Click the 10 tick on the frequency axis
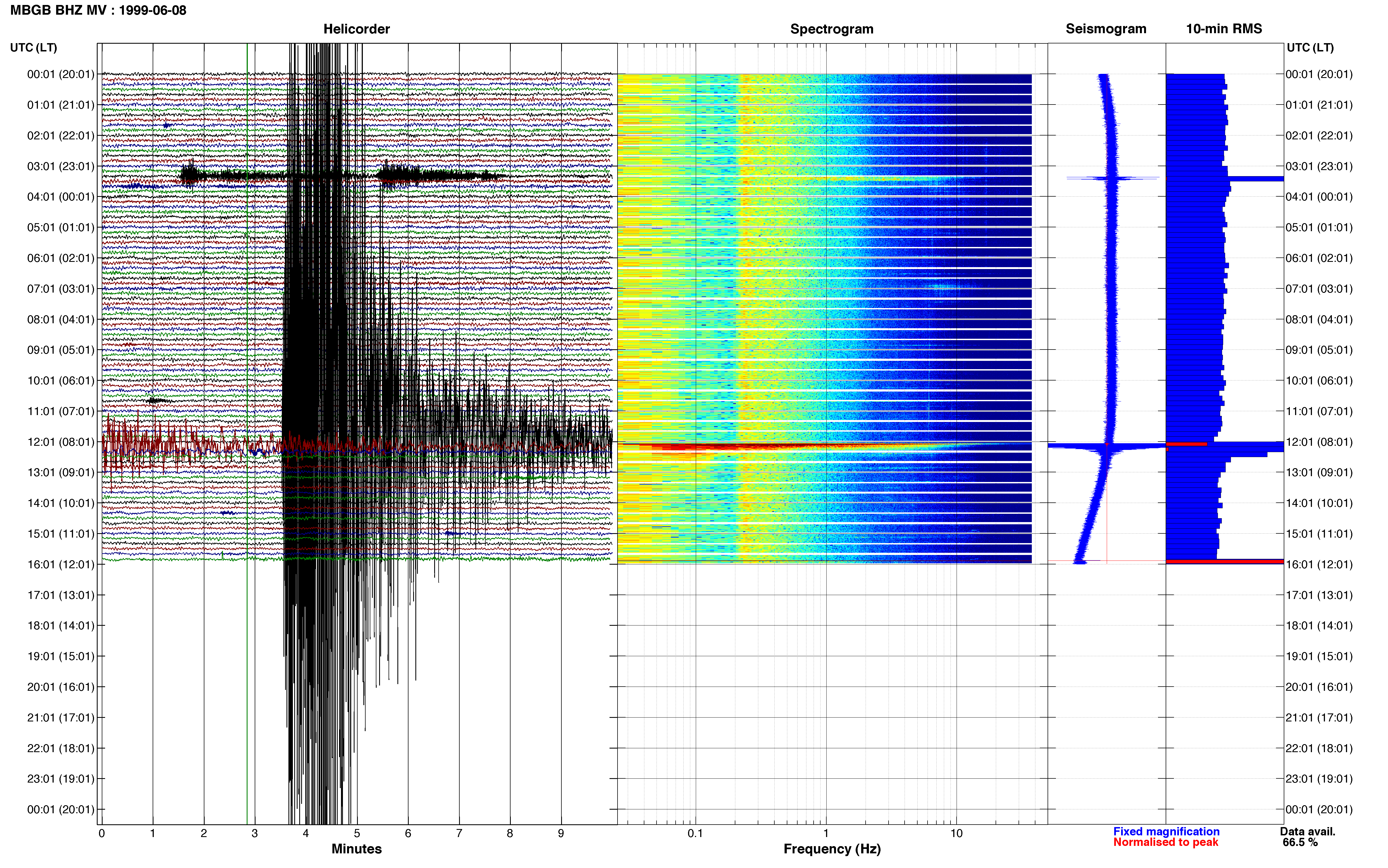Screen dimensions: 1388x868 (956, 833)
